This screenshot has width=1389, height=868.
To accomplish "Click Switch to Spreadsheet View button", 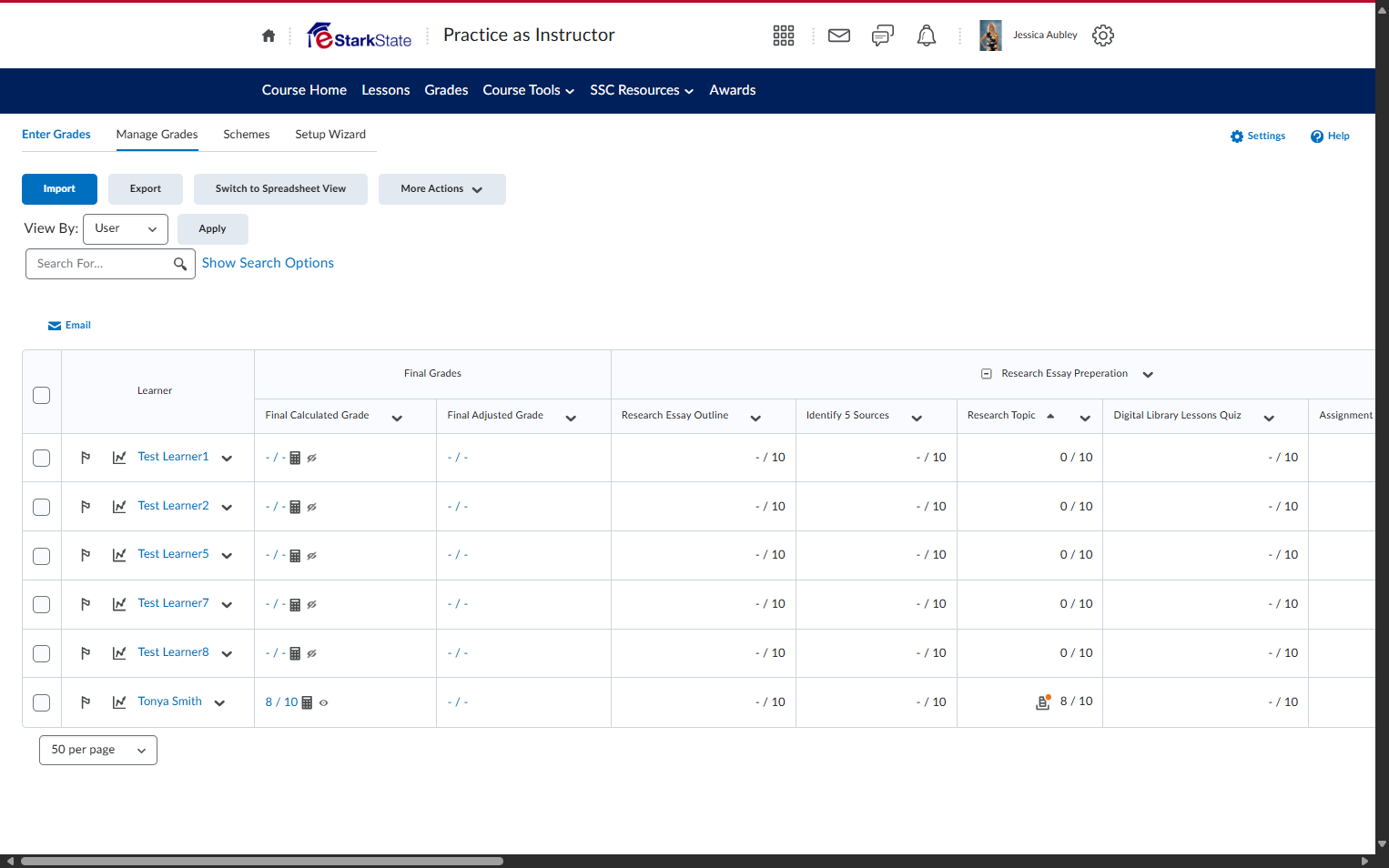I will click(280, 189).
